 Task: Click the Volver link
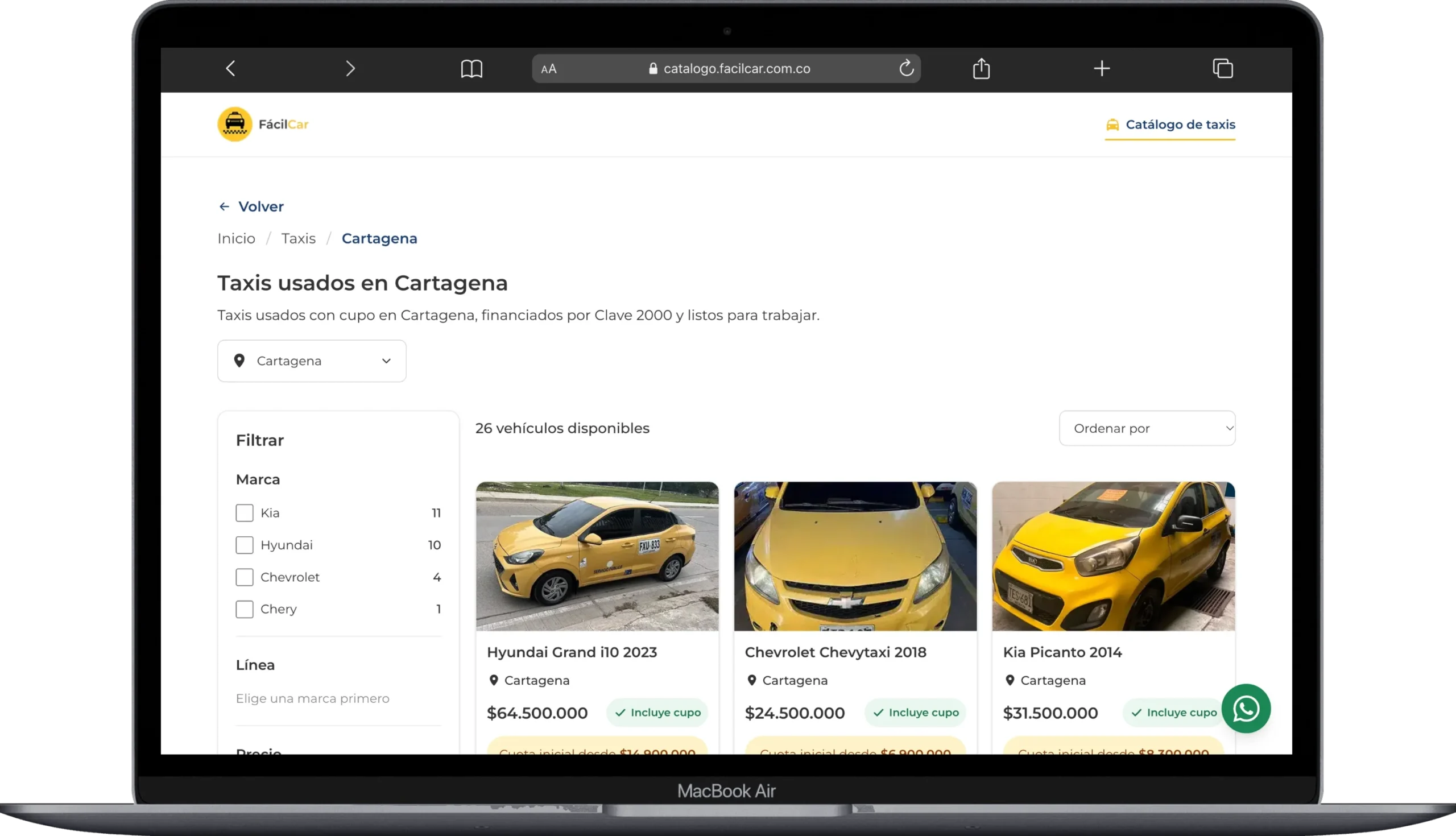(251, 206)
